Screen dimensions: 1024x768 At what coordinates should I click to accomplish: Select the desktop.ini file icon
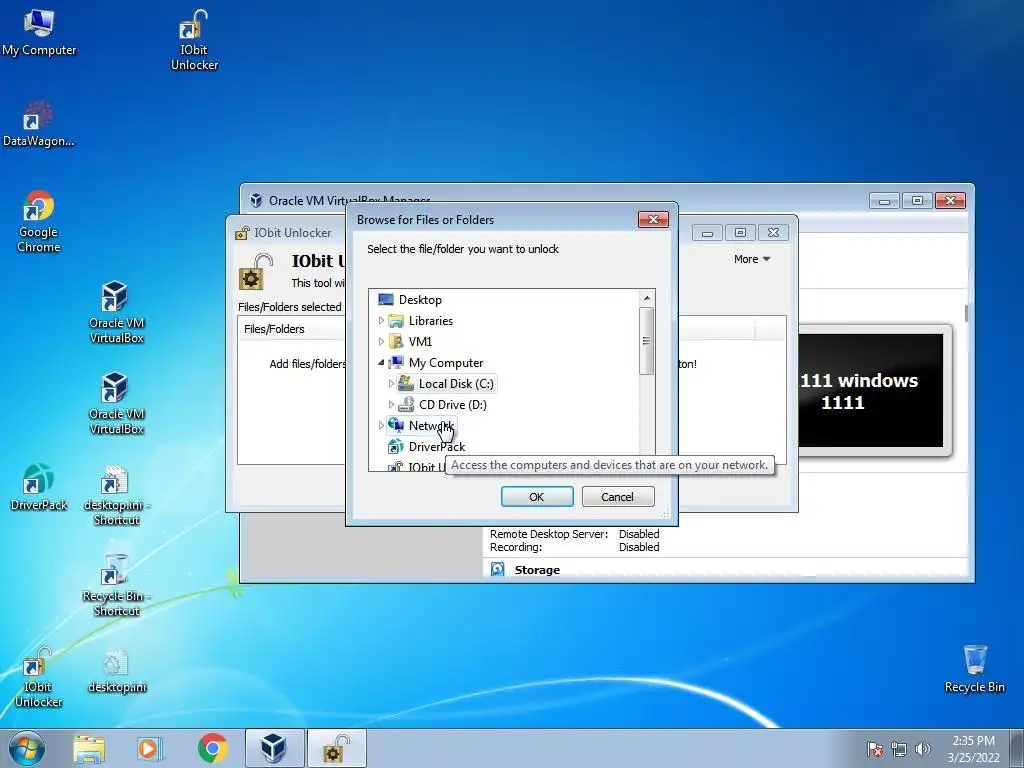(116, 671)
